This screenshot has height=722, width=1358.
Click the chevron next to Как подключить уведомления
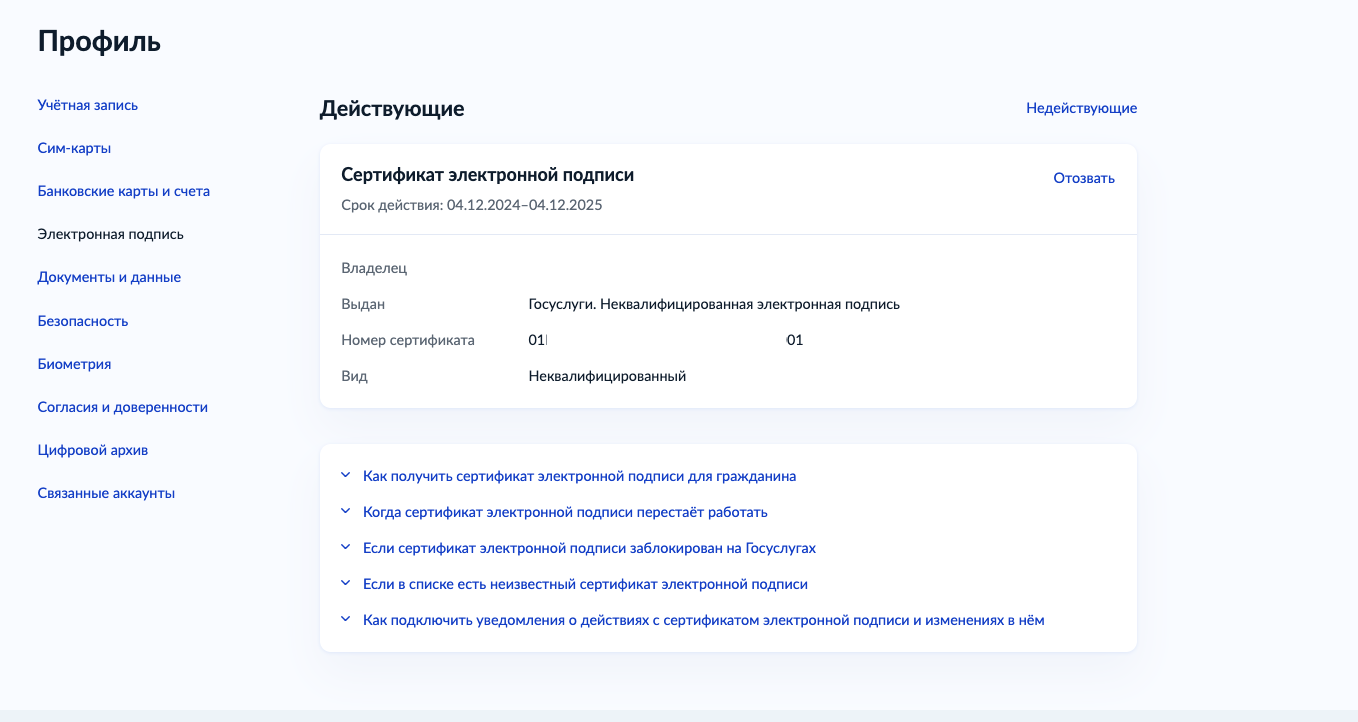(x=346, y=620)
